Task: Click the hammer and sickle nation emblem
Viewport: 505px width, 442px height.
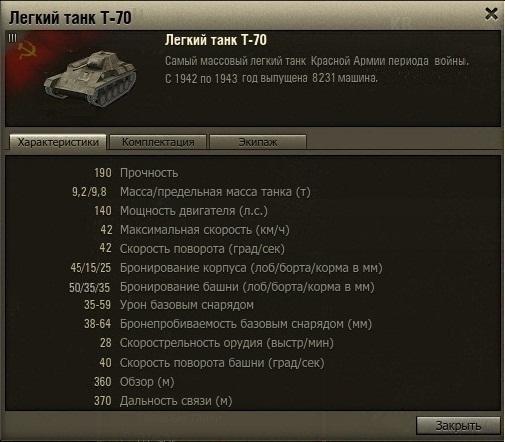Action: 27,50
